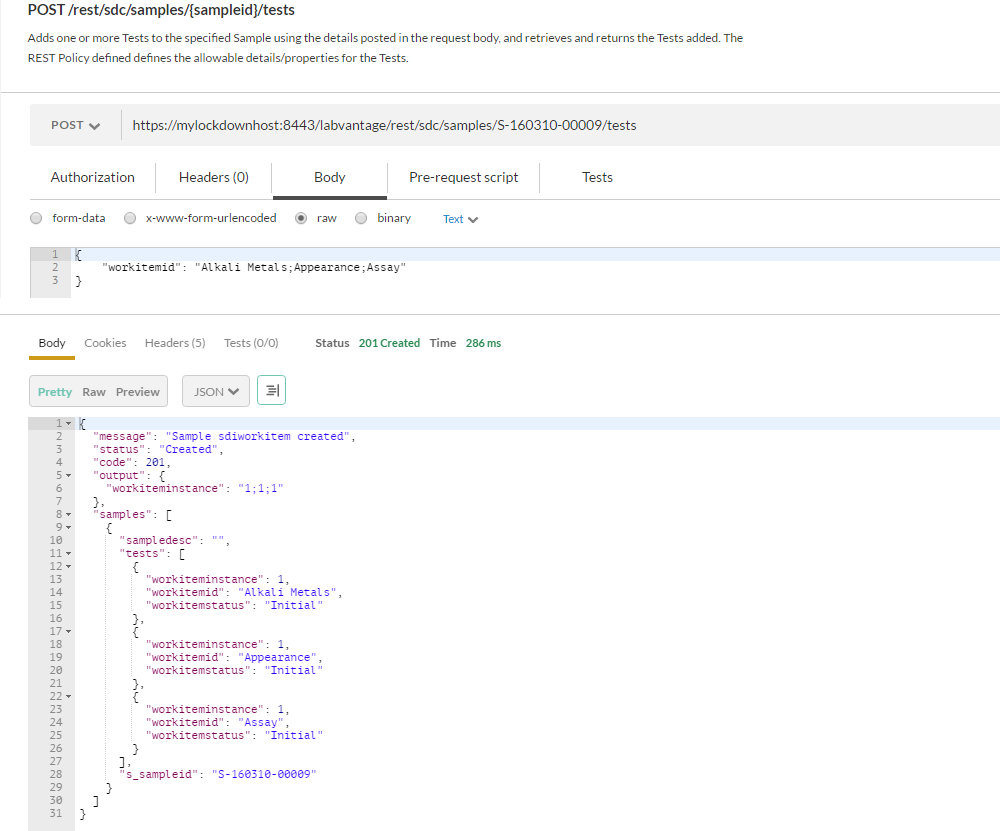
Task: Click the "Assay" workitemid value in response
Action: 261,723
